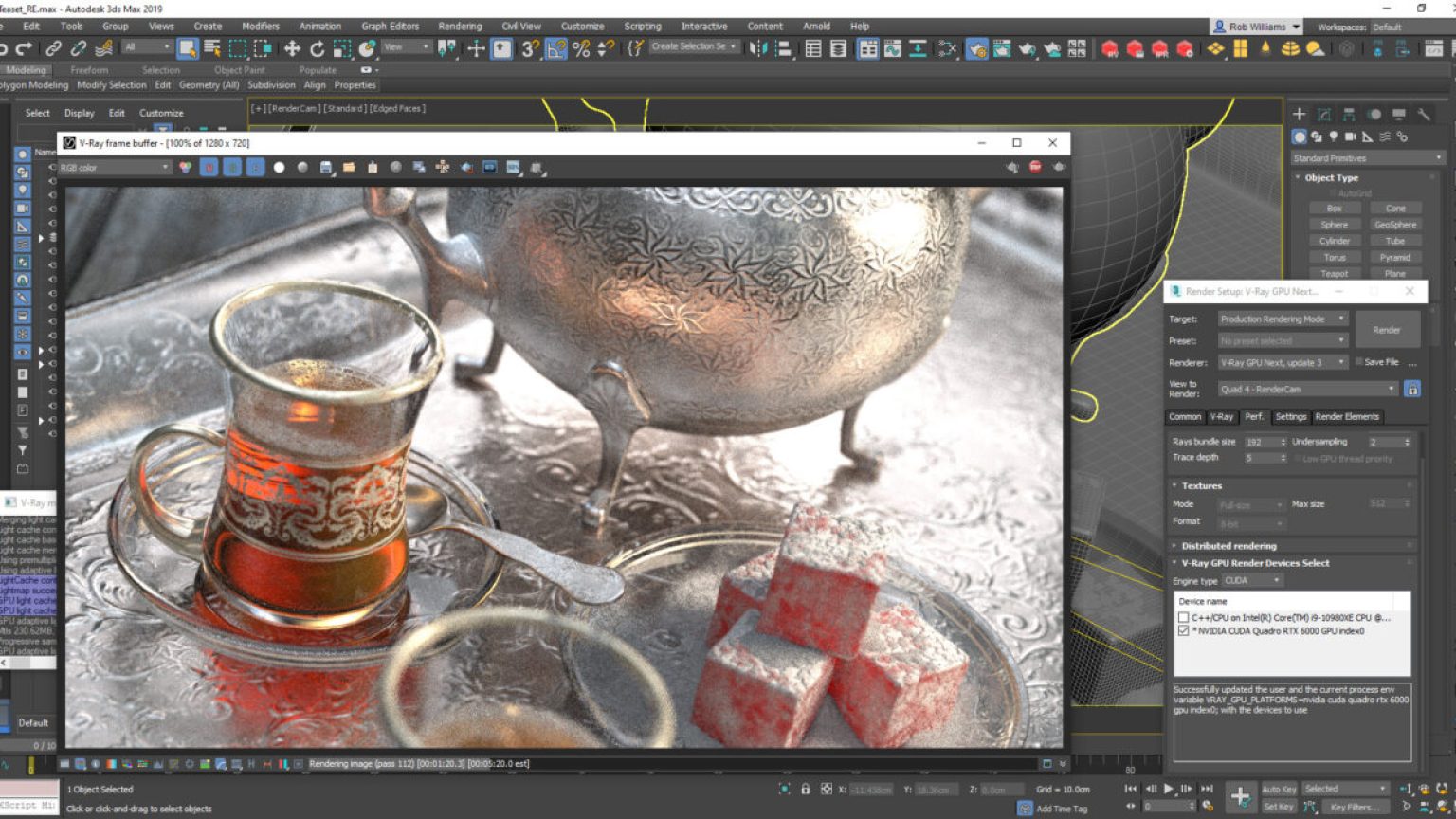
Task: Increase Trace depth using its spinner
Action: tap(1283, 454)
